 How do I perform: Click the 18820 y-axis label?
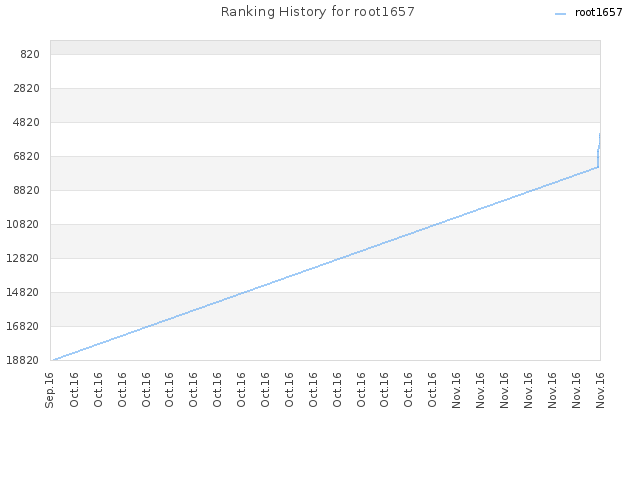click(23, 360)
